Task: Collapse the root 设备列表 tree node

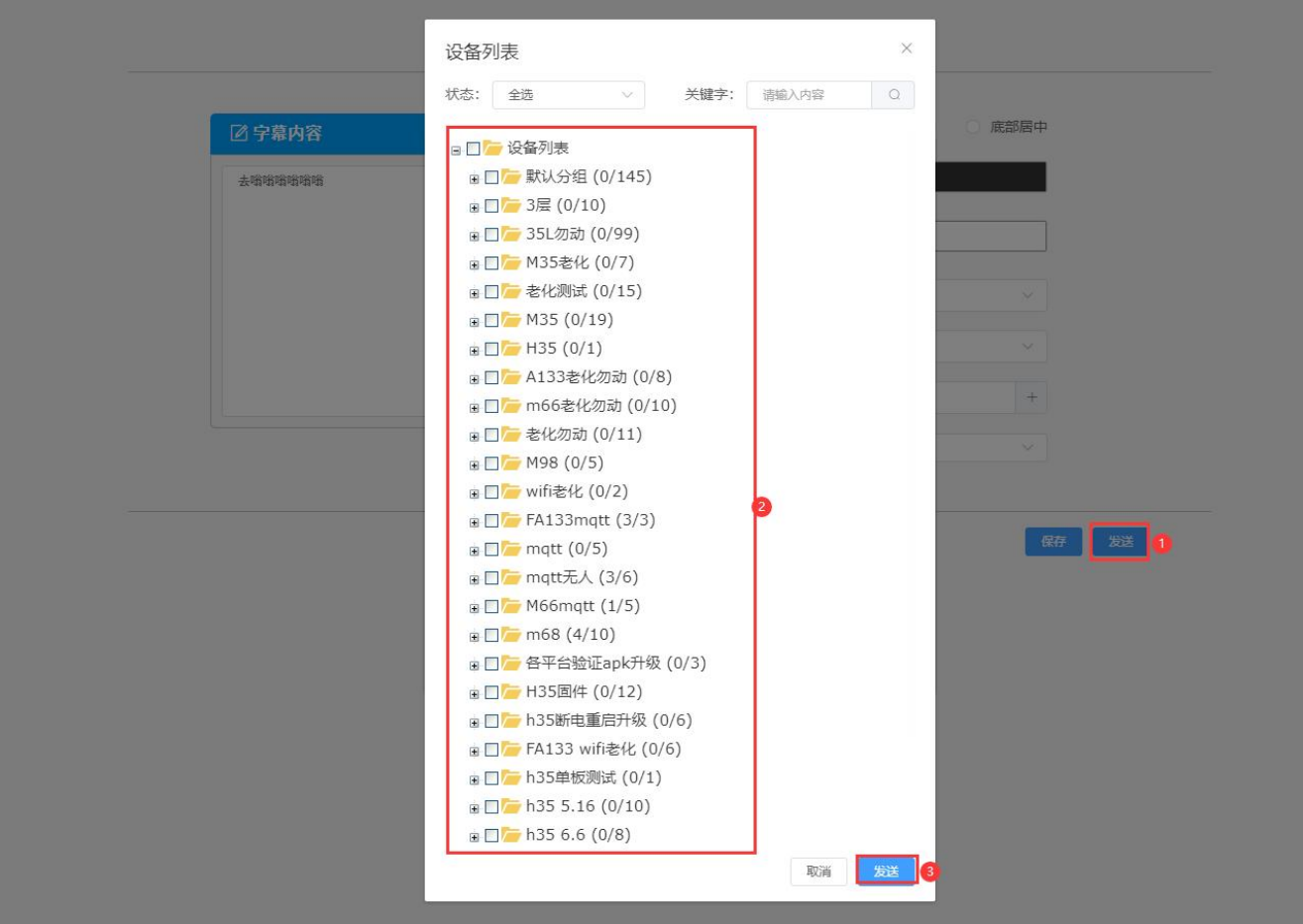Action: (x=456, y=151)
